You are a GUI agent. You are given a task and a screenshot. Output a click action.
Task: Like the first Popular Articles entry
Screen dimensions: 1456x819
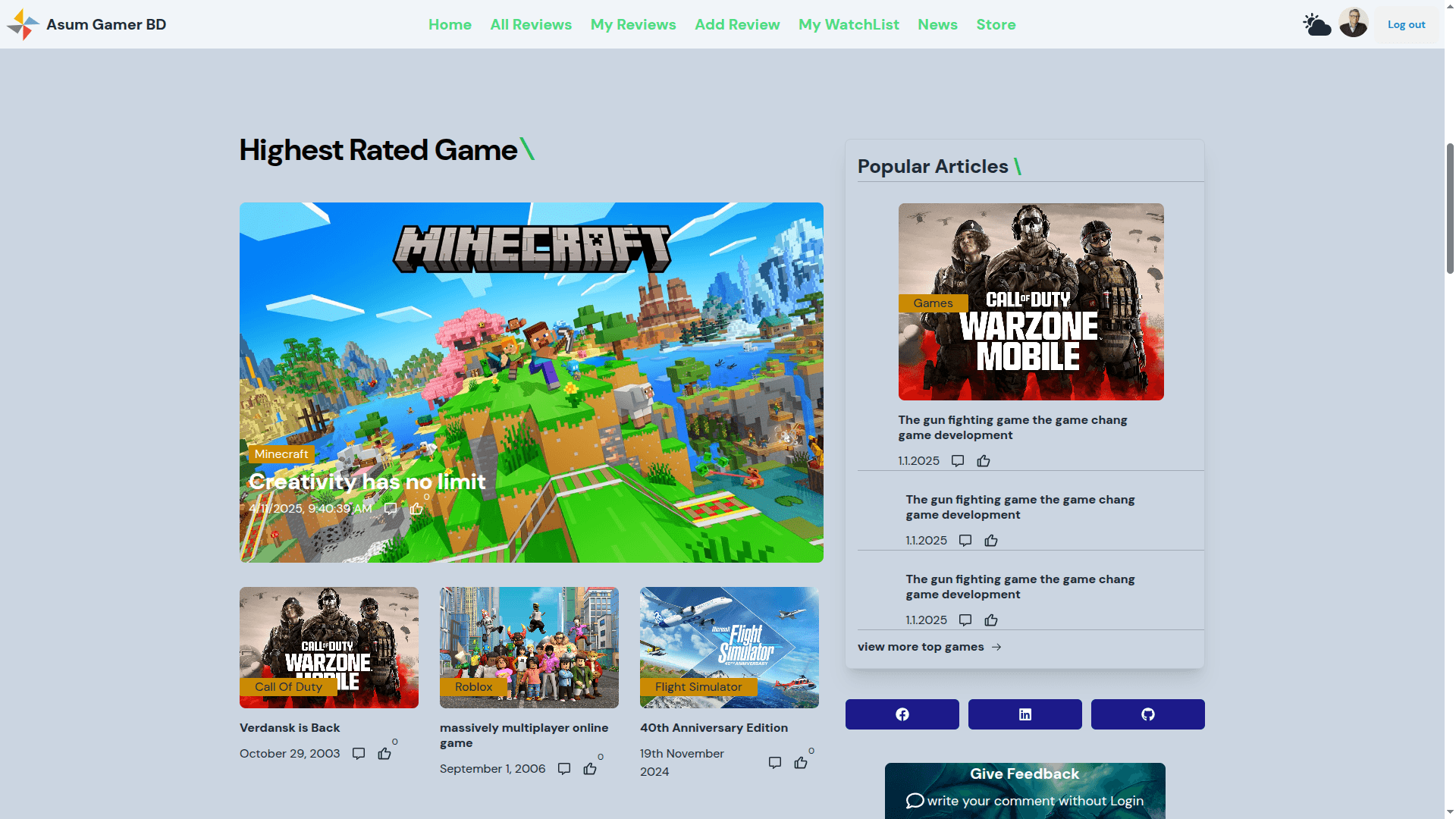coord(984,461)
